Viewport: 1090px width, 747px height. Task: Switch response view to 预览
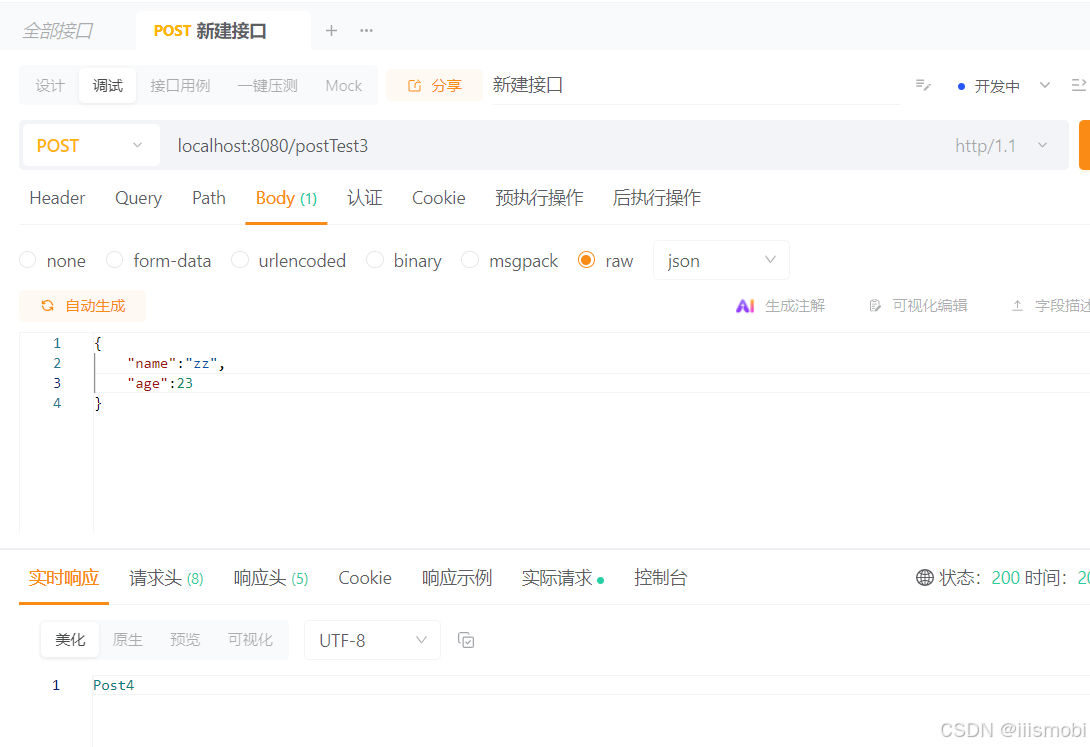(x=185, y=640)
